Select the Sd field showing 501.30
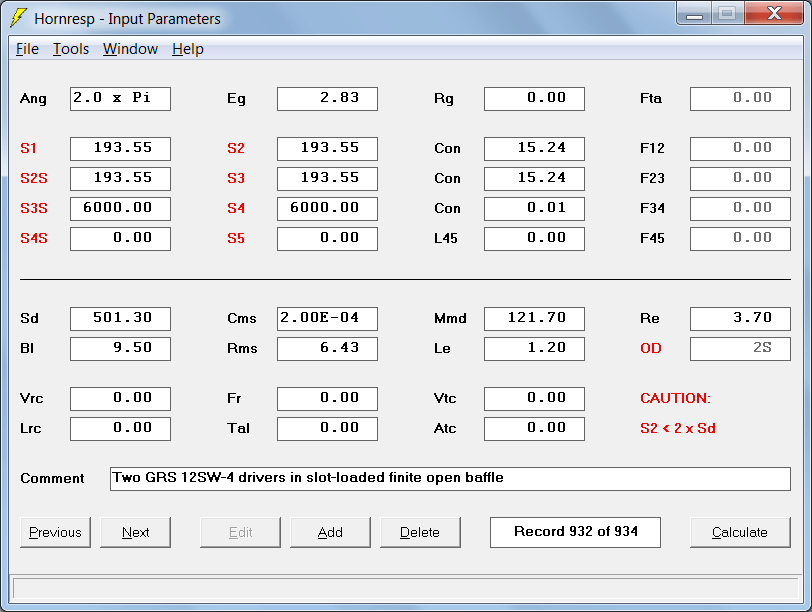 [x=120, y=319]
